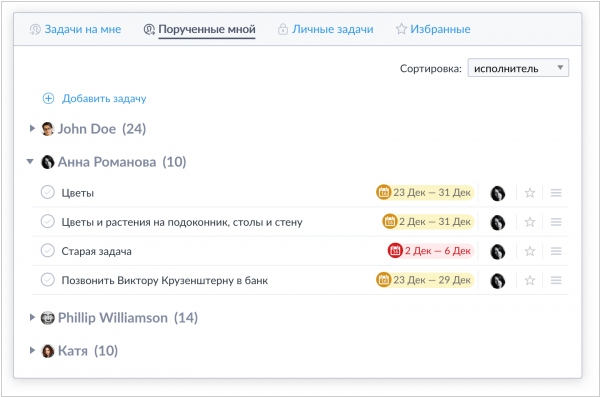The height and width of the screenshot is (397, 600).
Task: Click the lock icon on Личные задачи tab
Action: click(x=282, y=29)
